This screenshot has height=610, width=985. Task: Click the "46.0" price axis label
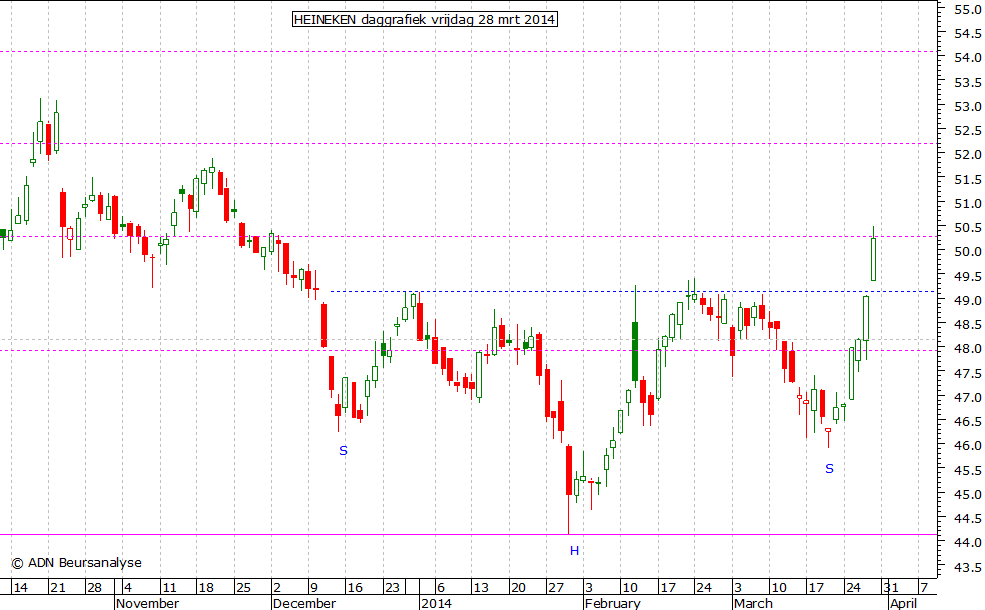click(x=968, y=445)
